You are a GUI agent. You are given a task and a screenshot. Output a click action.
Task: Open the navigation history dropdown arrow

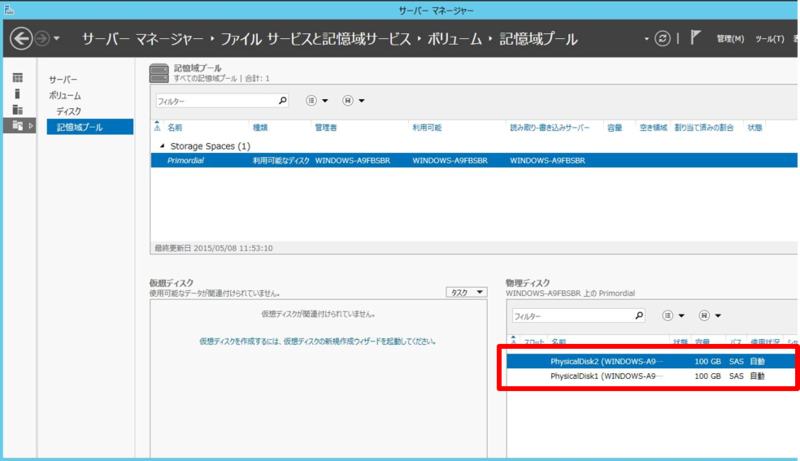pos(57,39)
